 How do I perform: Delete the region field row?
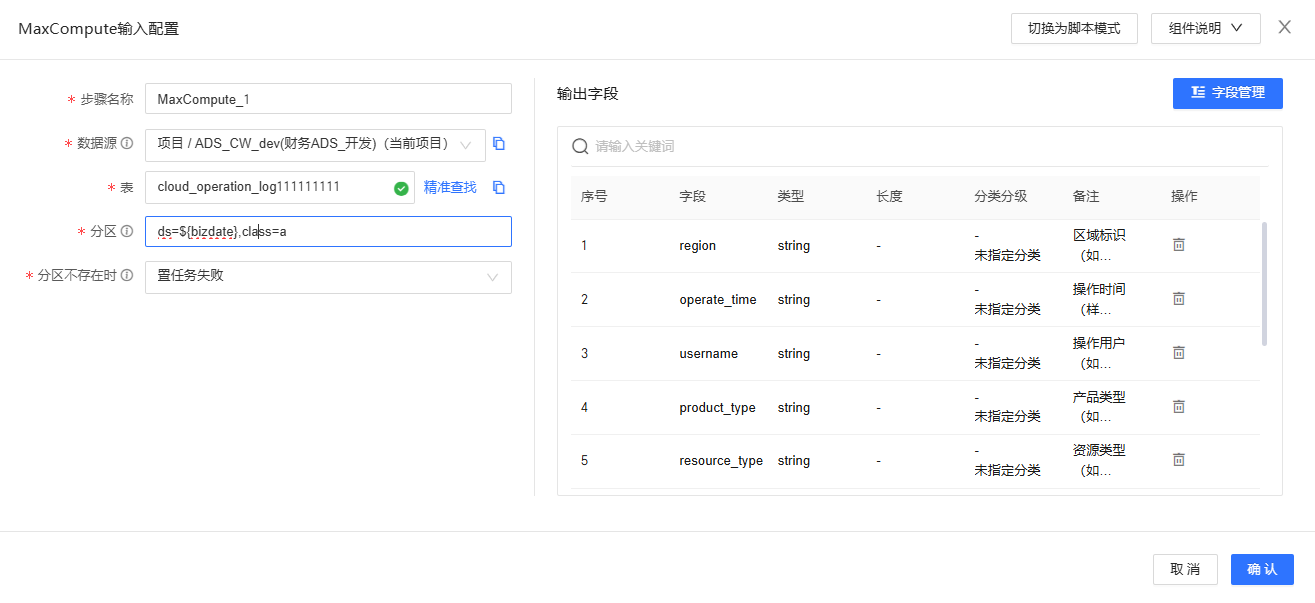click(1179, 245)
